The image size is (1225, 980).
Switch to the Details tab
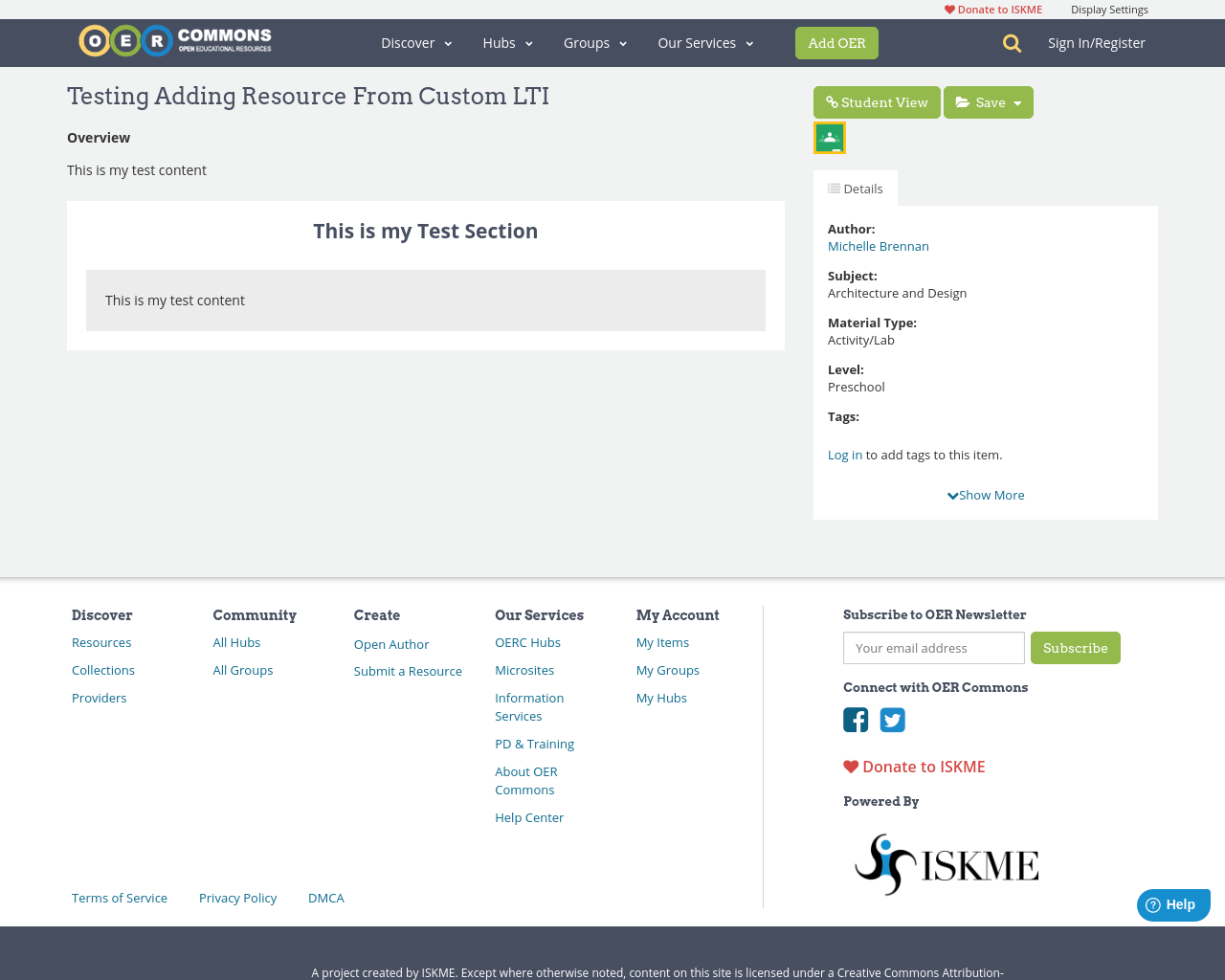tap(855, 188)
